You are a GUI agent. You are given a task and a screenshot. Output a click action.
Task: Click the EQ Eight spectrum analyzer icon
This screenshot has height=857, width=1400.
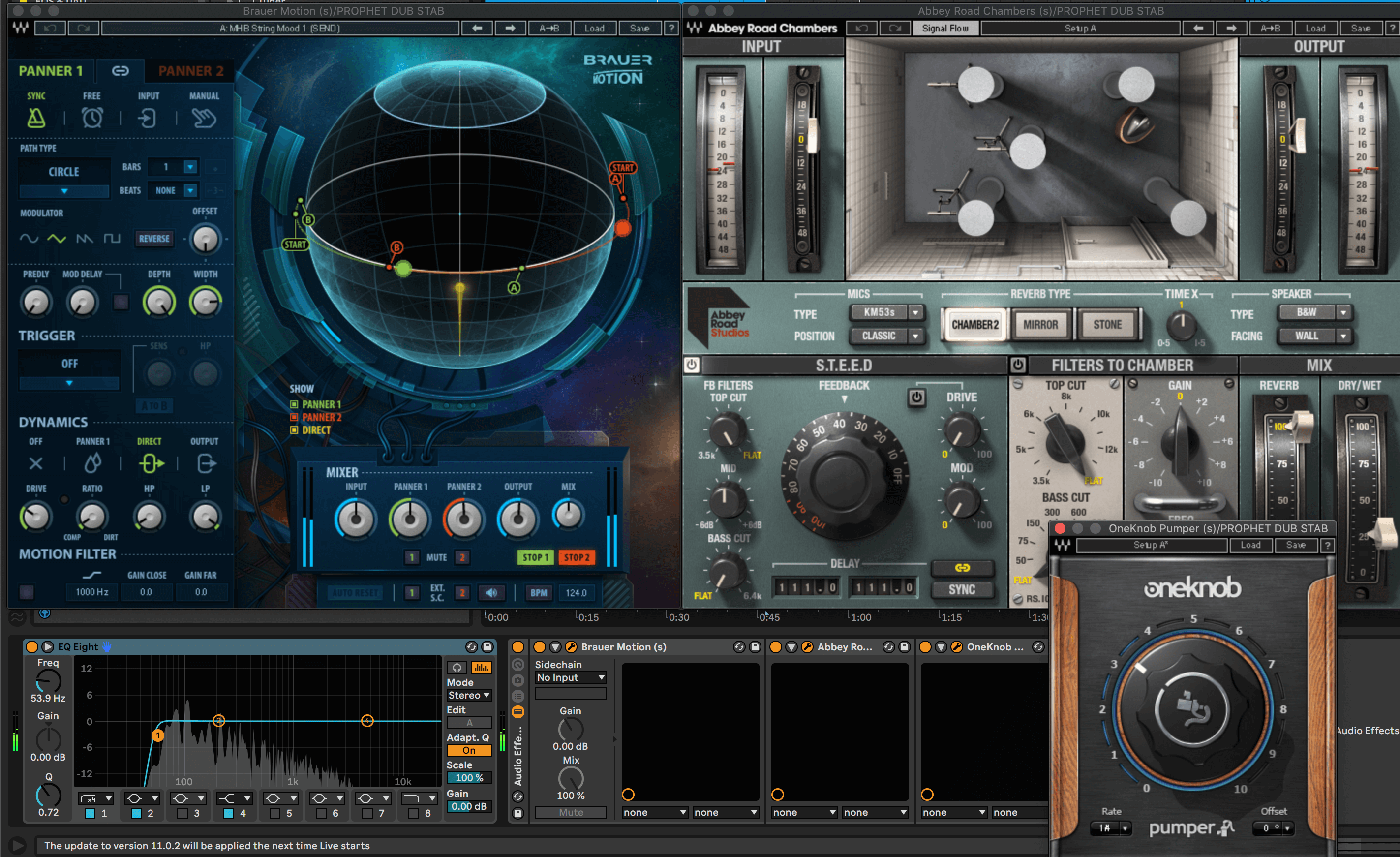481,668
